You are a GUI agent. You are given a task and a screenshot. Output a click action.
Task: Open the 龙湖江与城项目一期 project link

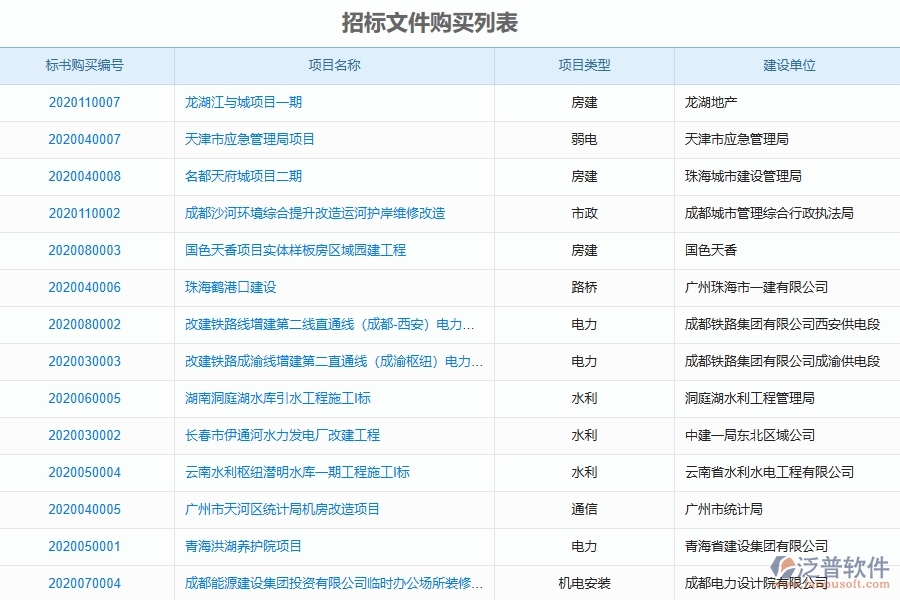pos(243,102)
